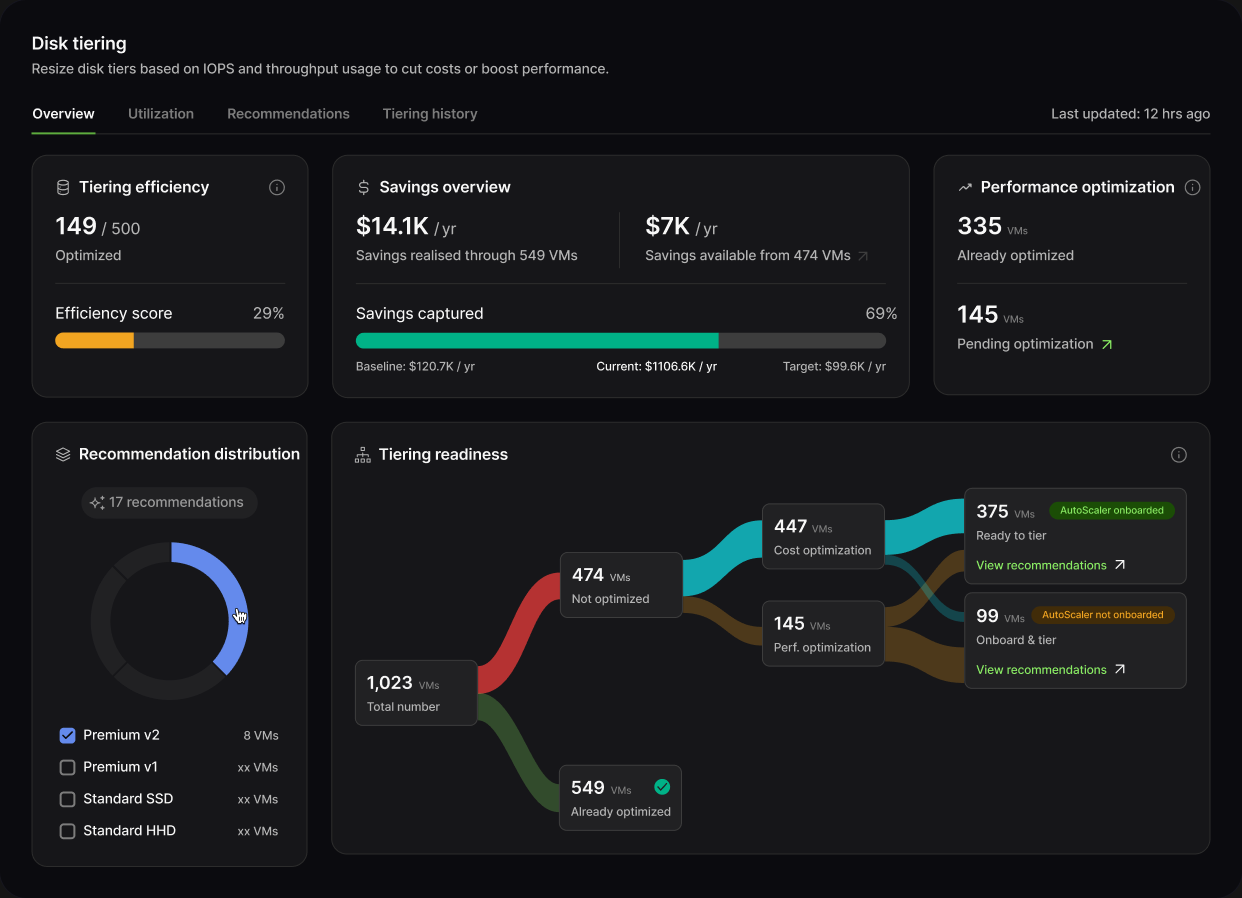This screenshot has height=898, width=1242.
Task: Click the Last updated: 12 hrs ago text
Action: coord(1130,114)
